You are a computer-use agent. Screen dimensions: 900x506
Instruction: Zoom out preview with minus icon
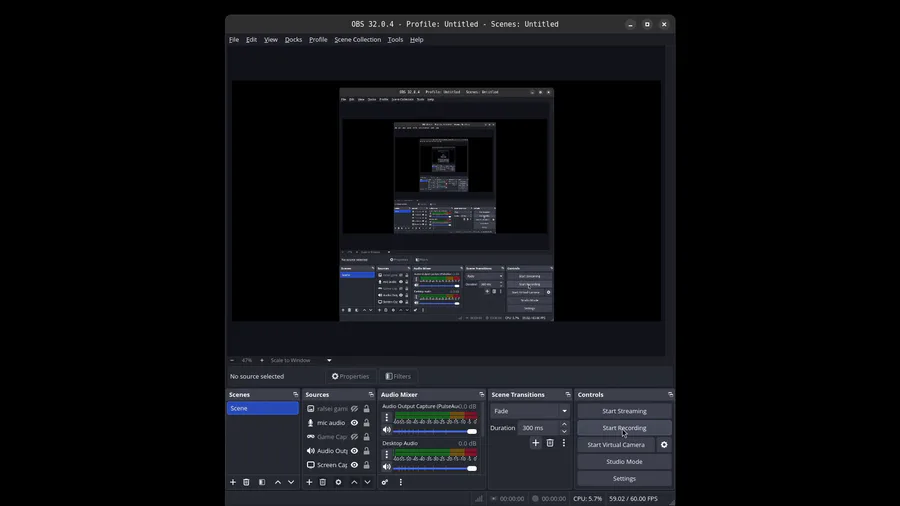click(232, 360)
